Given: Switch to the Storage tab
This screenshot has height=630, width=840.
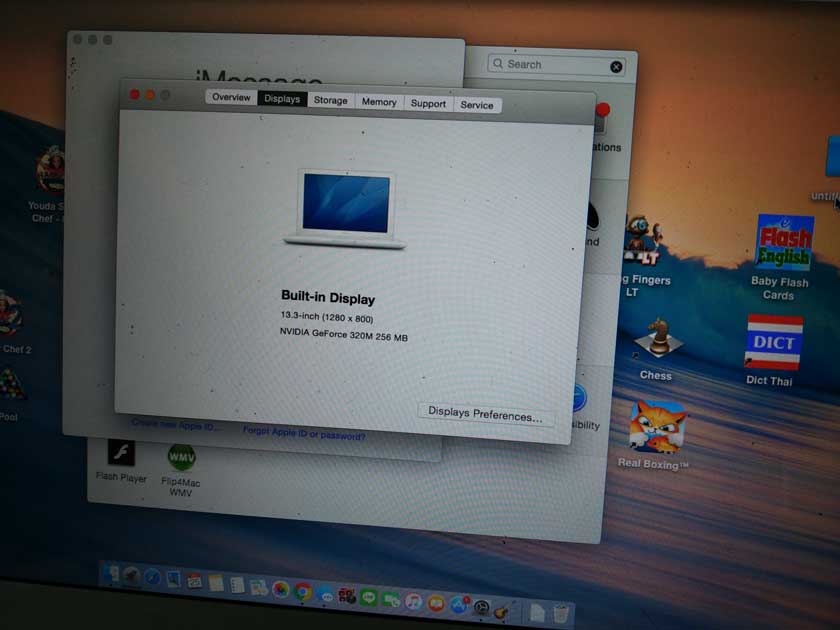Looking at the screenshot, I should pyautogui.click(x=331, y=100).
